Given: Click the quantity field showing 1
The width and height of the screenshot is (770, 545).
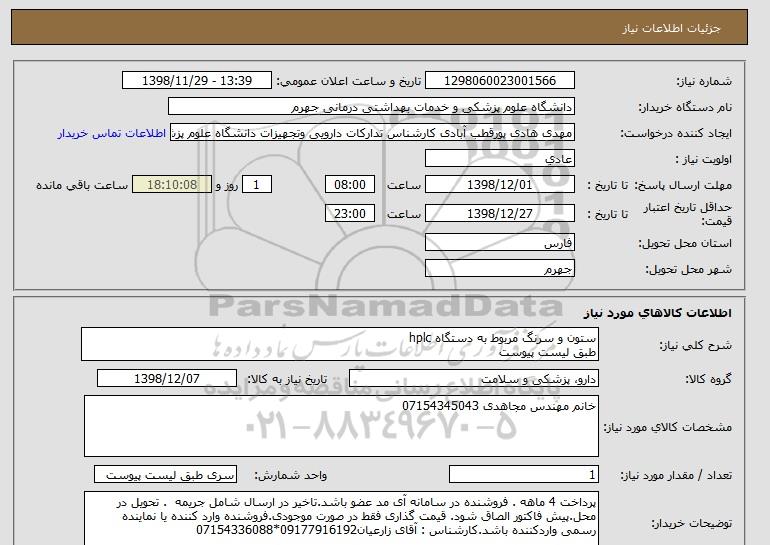Looking at the screenshot, I should point(523,474).
